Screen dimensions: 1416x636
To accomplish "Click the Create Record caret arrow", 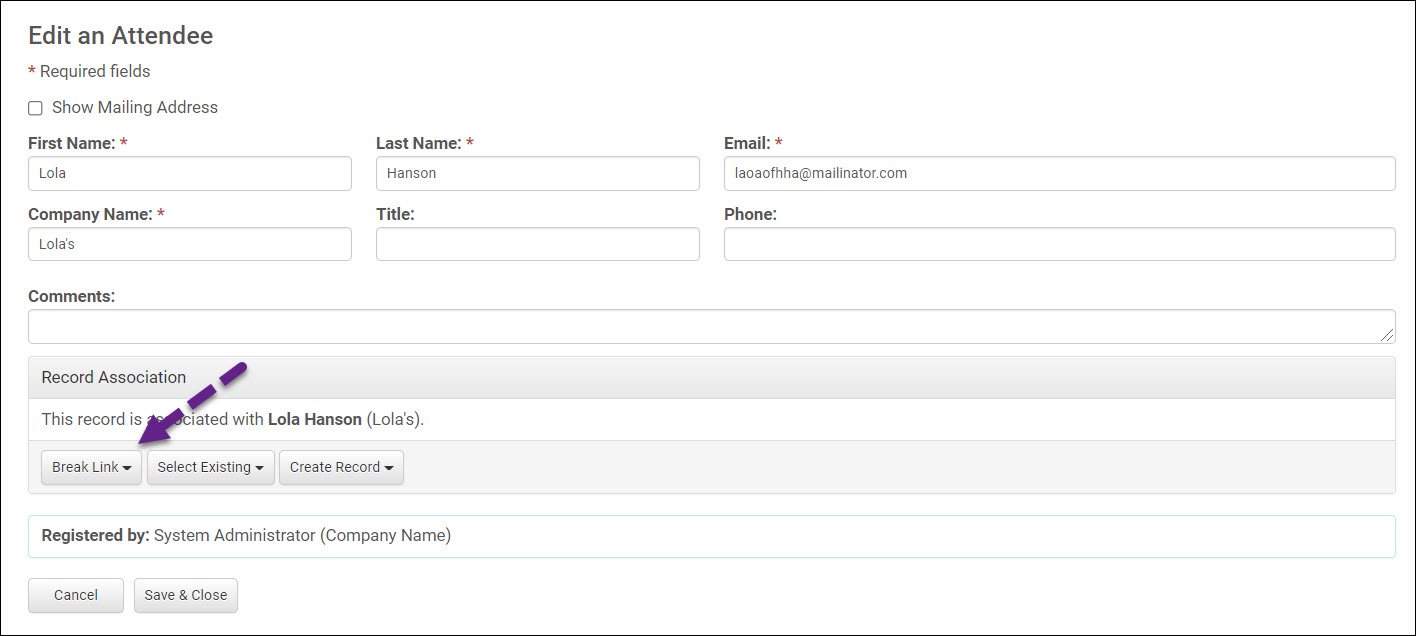I will coord(389,468).
